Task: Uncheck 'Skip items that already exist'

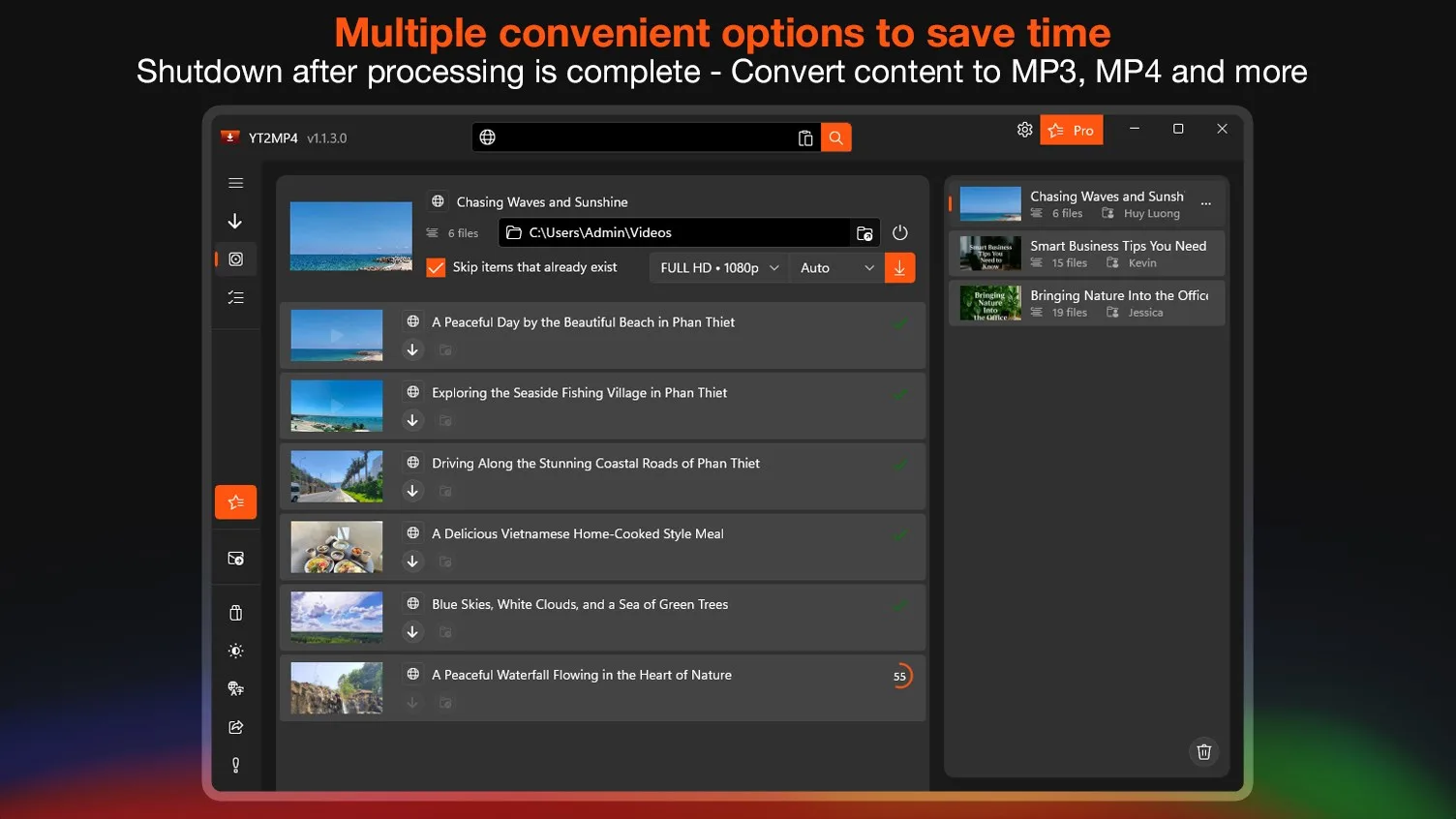Action: pyautogui.click(x=437, y=267)
